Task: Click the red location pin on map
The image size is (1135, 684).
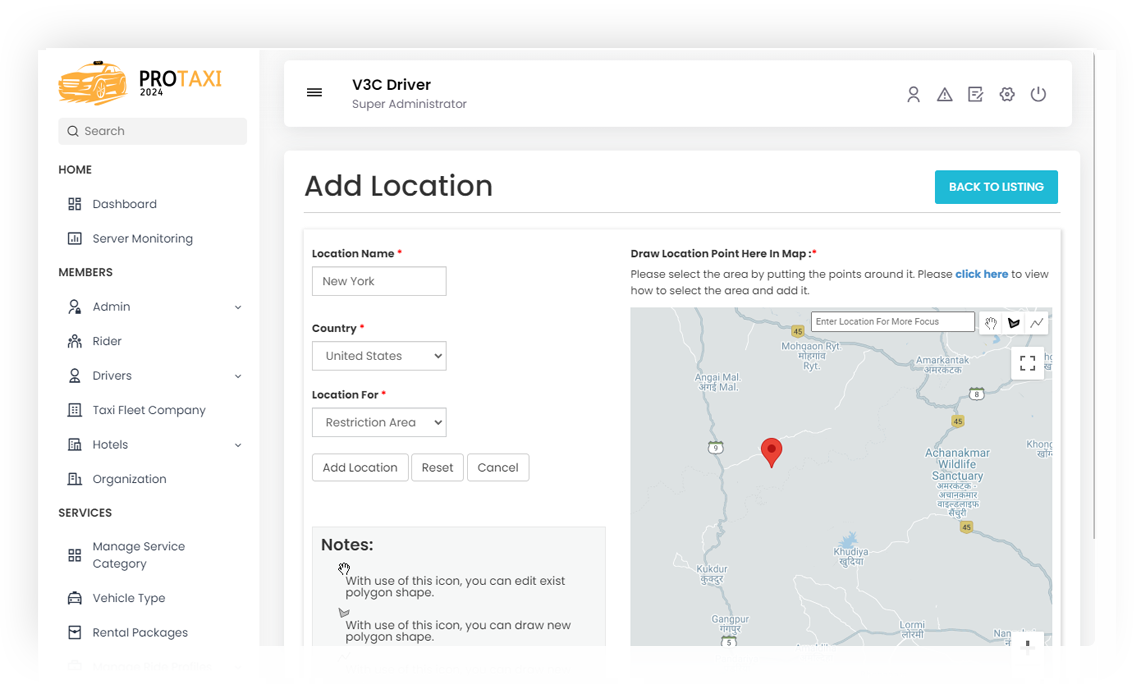Action: [x=772, y=452]
